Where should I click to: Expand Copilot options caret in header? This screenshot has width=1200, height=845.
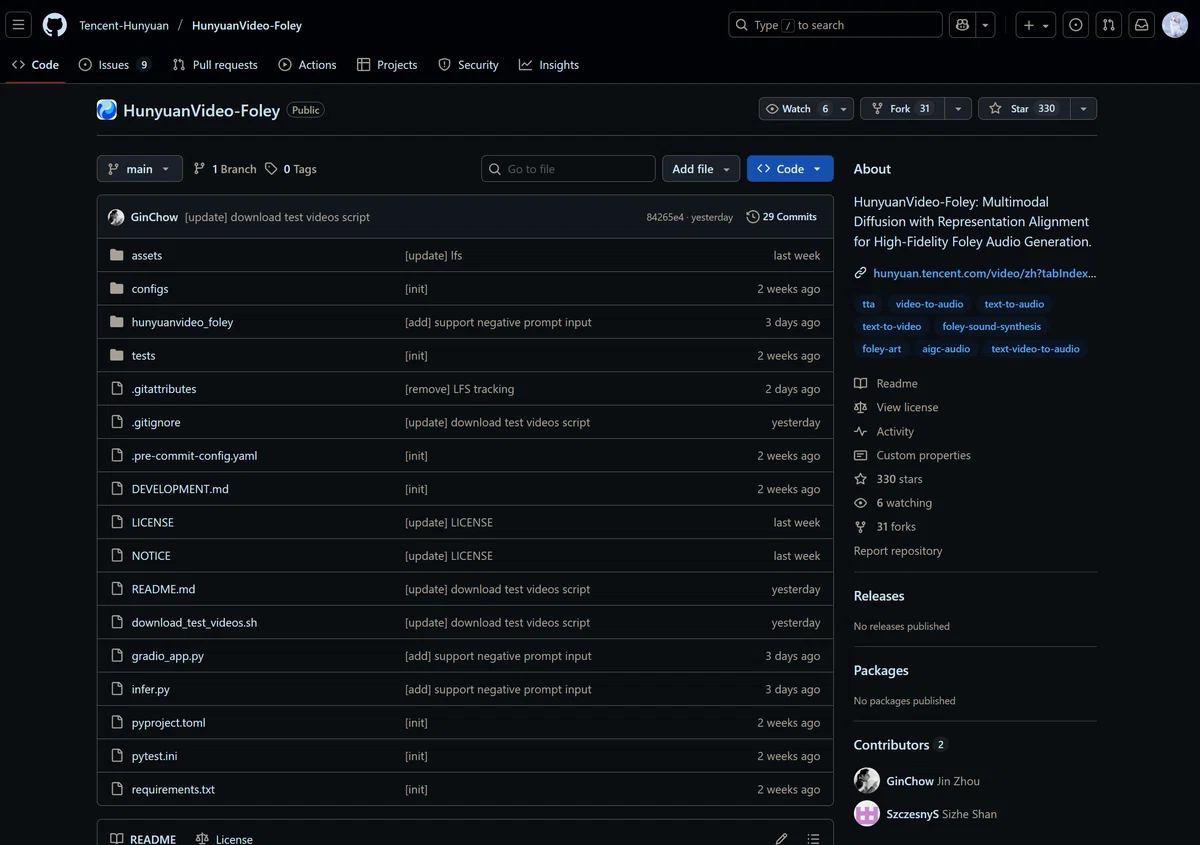986,25
